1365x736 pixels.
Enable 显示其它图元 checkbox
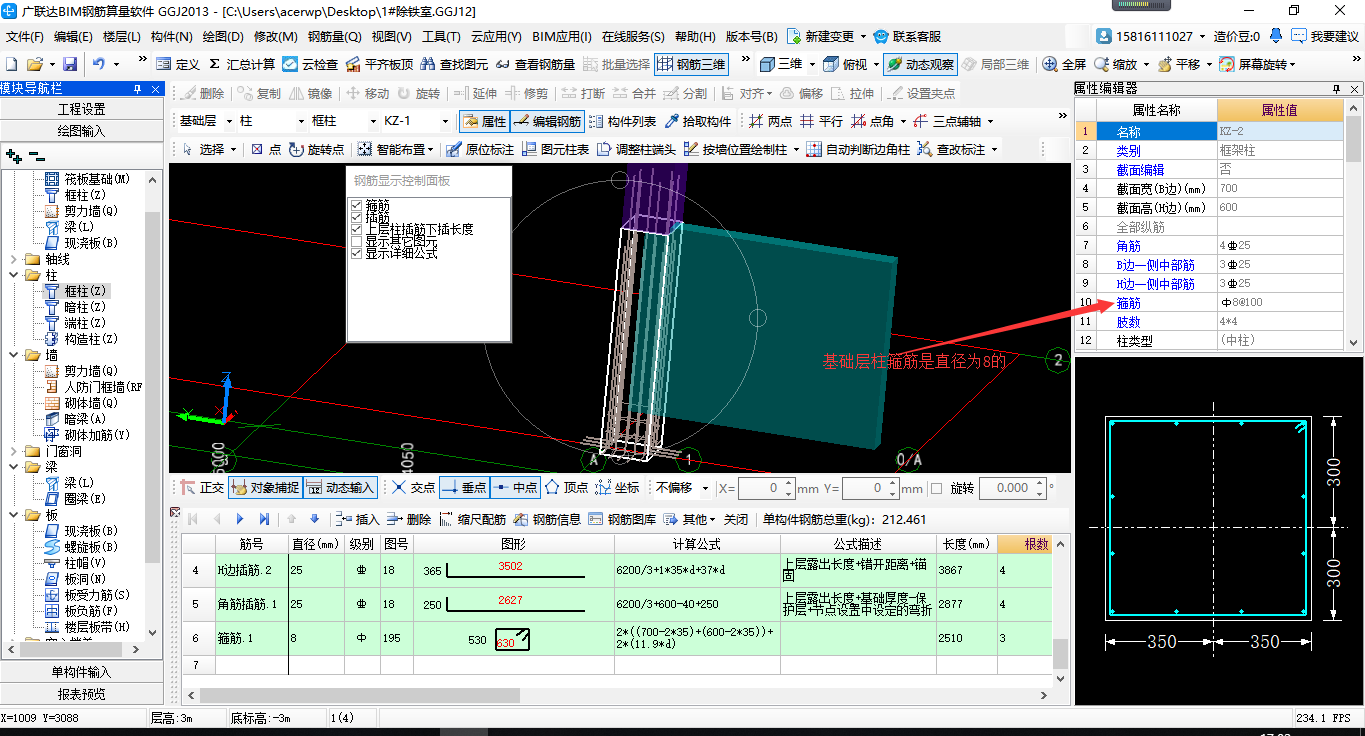coord(356,241)
